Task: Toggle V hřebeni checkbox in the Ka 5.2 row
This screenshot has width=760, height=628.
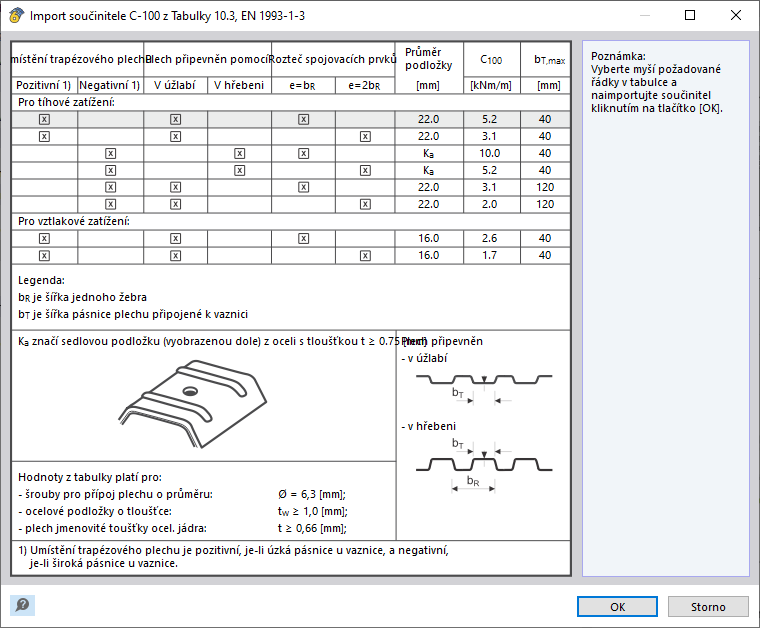Action: click(239, 171)
